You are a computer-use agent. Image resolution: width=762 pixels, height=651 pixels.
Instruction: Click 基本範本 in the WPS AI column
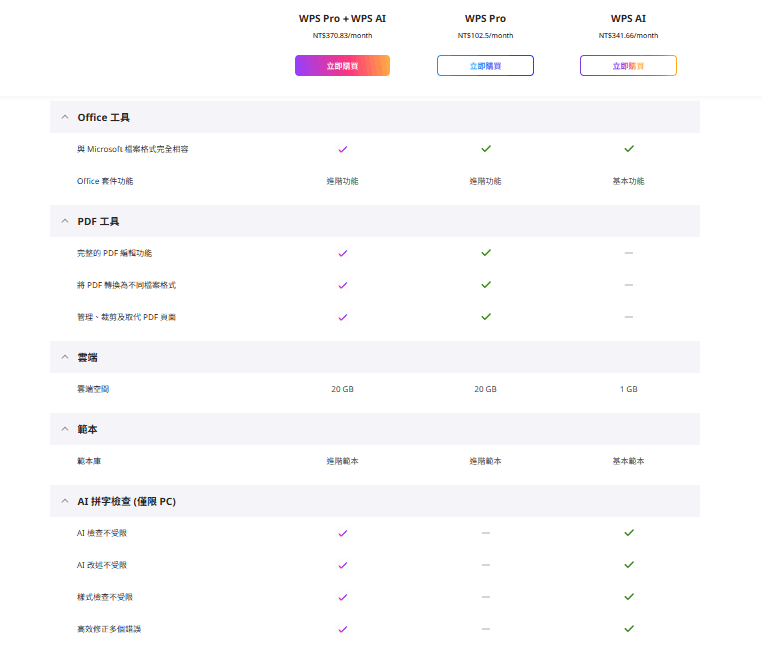tap(628, 461)
